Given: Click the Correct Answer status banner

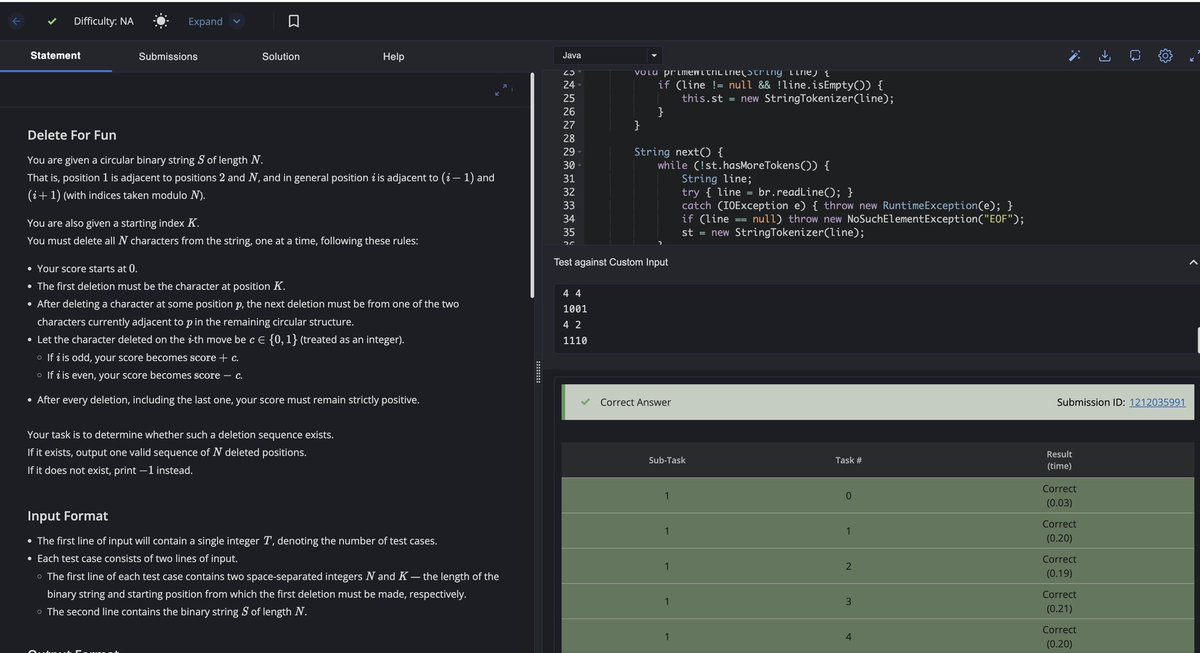Looking at the screenshot, I should 877,402.
